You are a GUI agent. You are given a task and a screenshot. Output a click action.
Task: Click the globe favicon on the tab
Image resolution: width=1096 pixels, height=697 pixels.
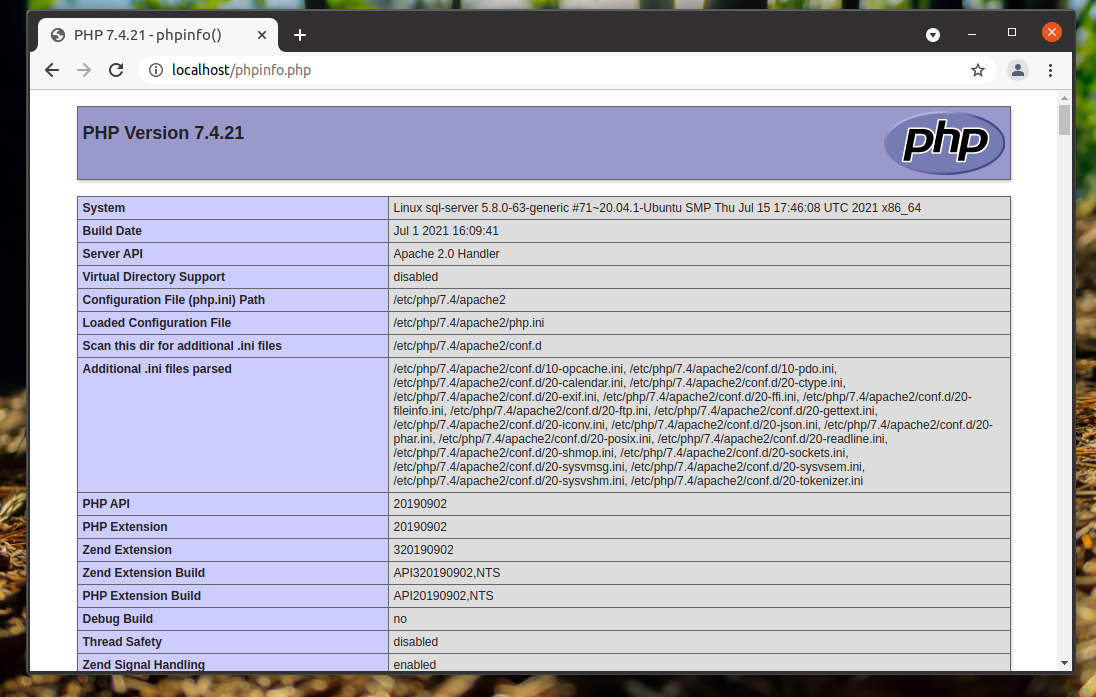(x=58, y=35)
